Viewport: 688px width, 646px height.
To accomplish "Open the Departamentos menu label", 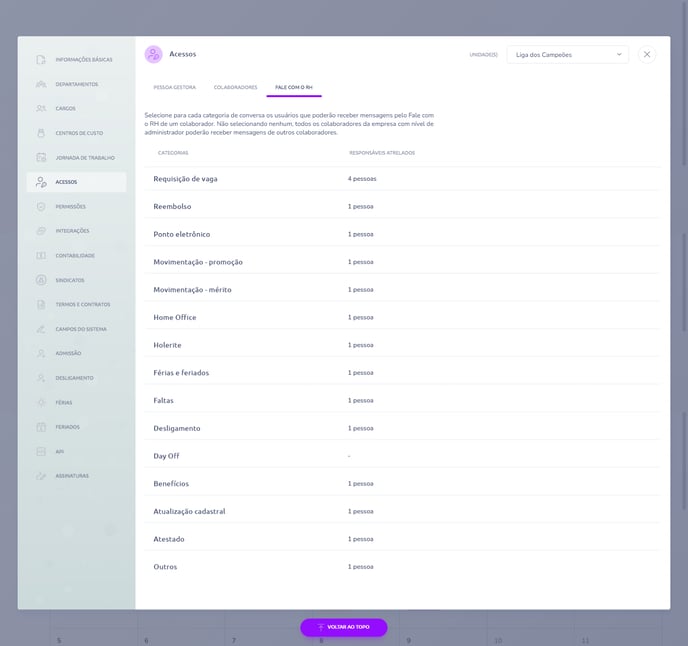I will (77, 84).
